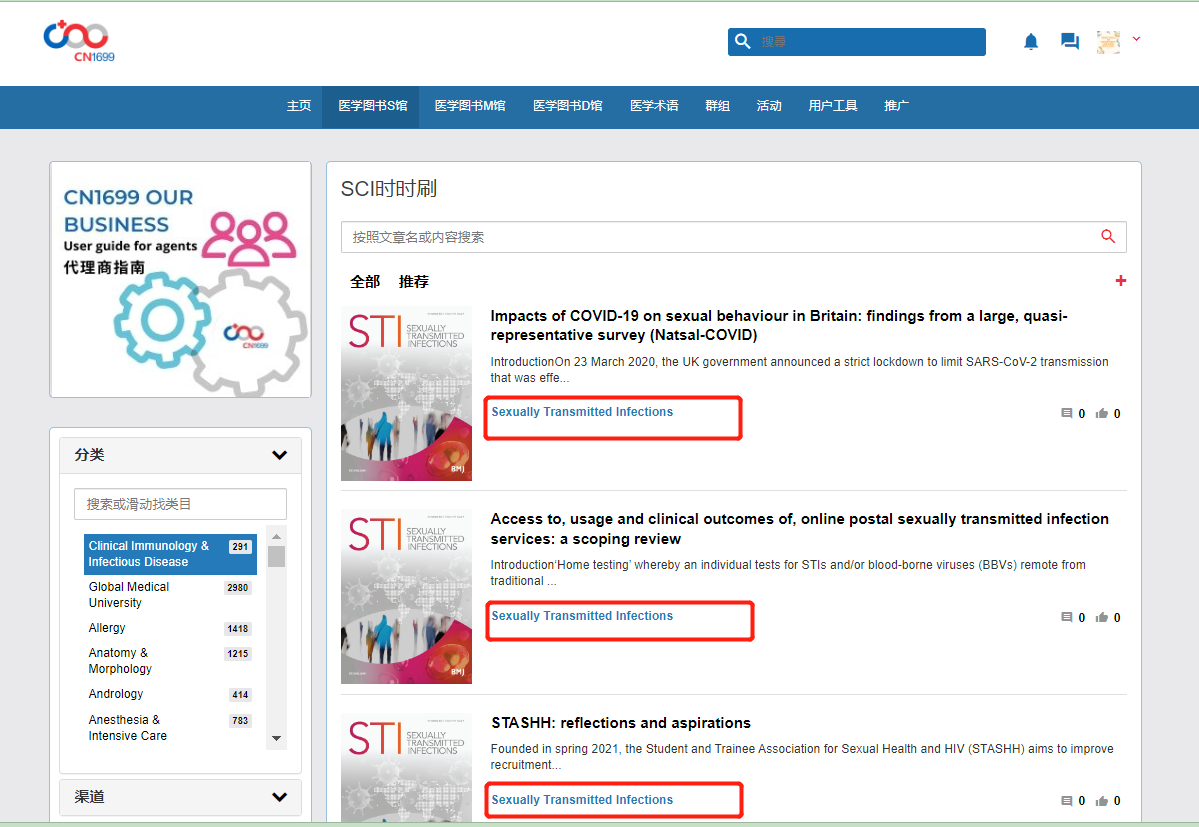Open the chat messages icon

pyautogui.click(x=1070, y=41)
